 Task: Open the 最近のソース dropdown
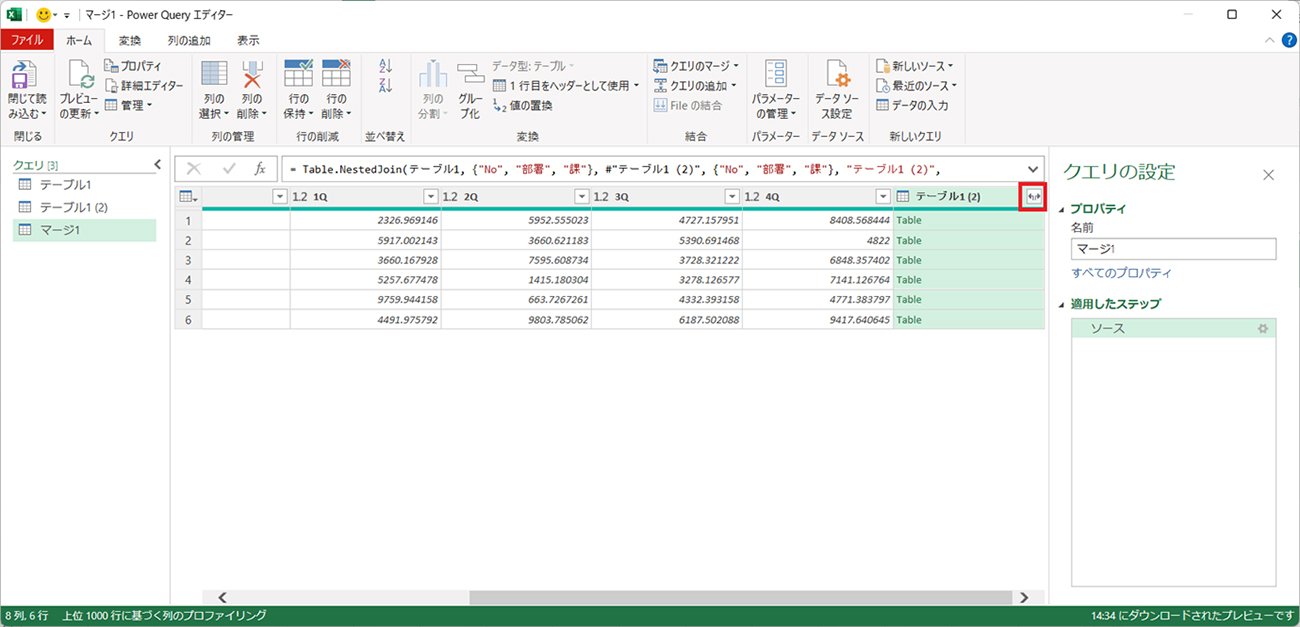[x=916, y=85]
